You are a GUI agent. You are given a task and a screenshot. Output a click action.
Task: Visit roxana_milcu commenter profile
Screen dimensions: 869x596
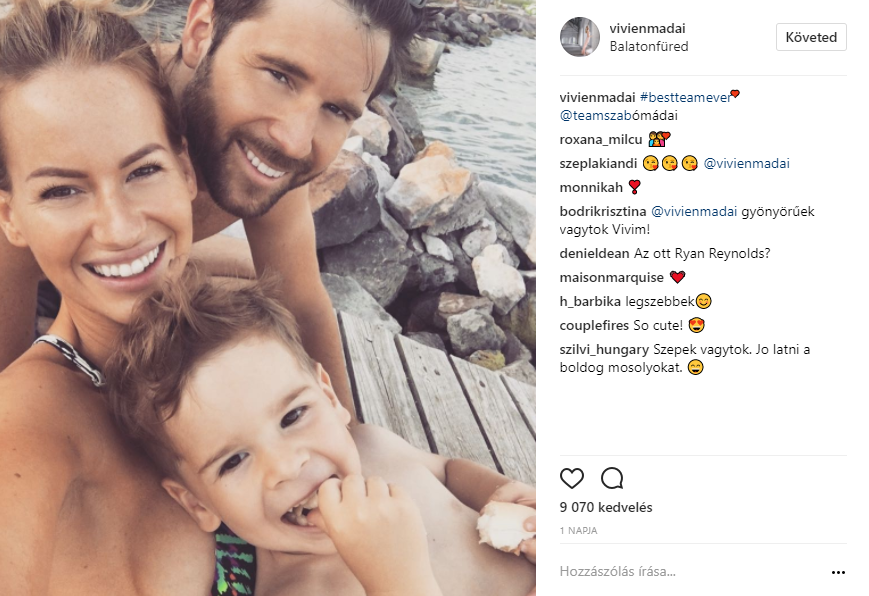(601, 139)
